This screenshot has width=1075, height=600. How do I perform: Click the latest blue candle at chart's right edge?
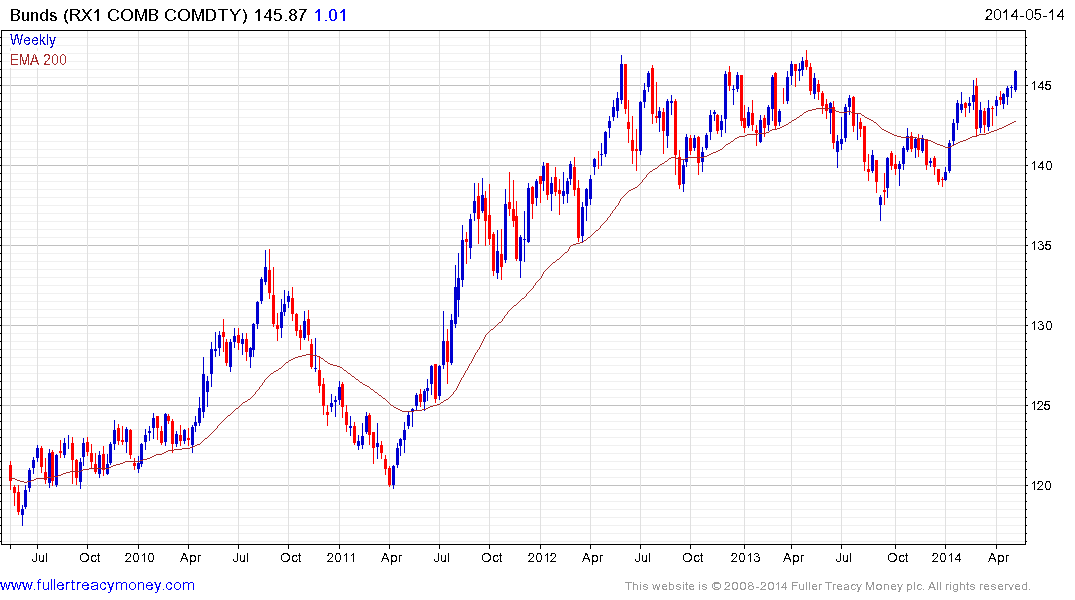pyautogui.click(x=1016, y=79)
